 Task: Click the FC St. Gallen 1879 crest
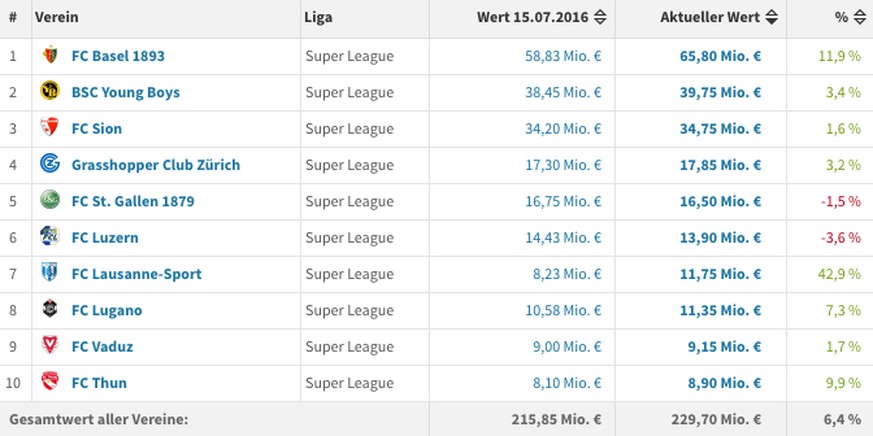point(50,200)
